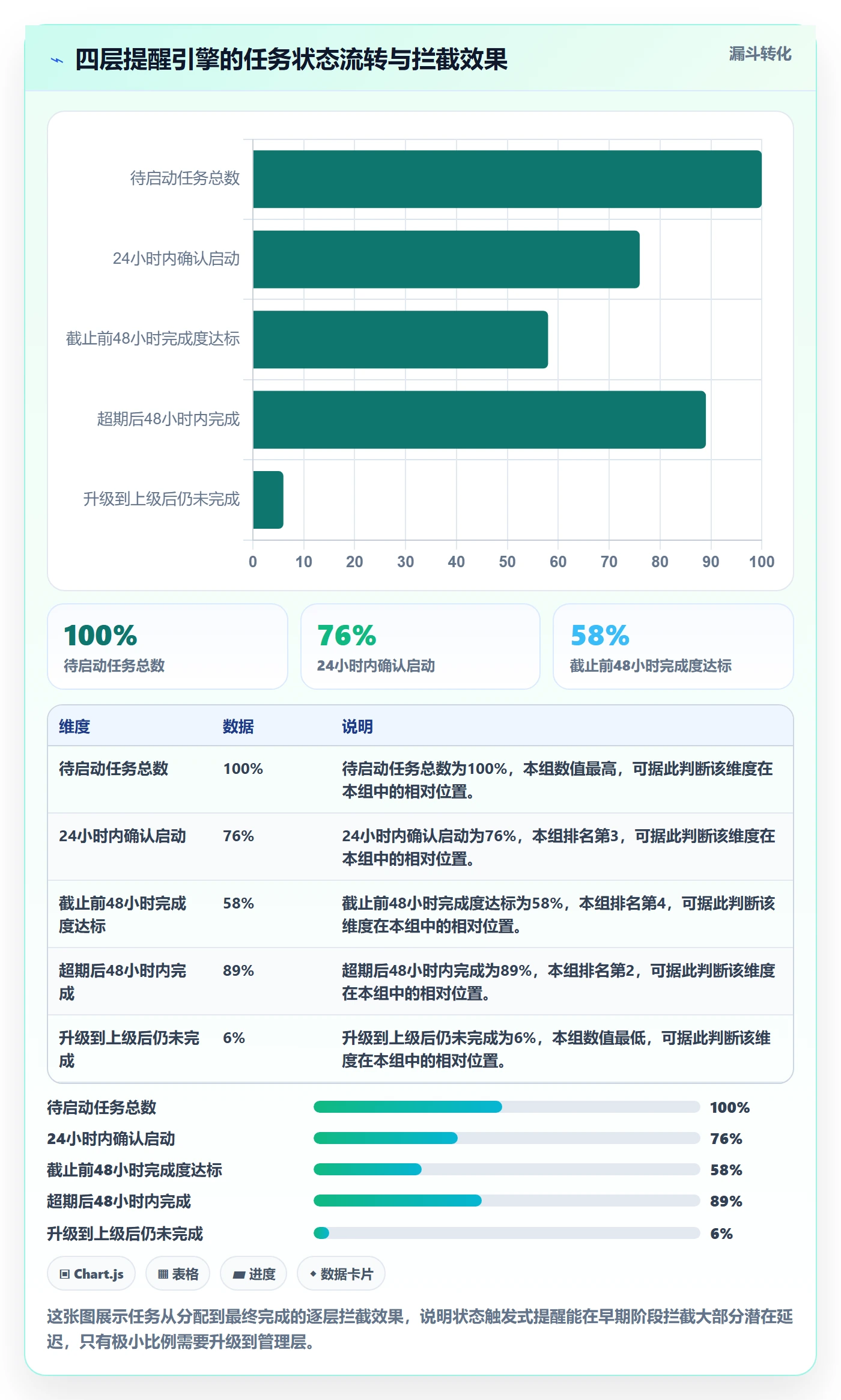
Task: Click the lightning icon beside the title
Action: click(57, 60)
